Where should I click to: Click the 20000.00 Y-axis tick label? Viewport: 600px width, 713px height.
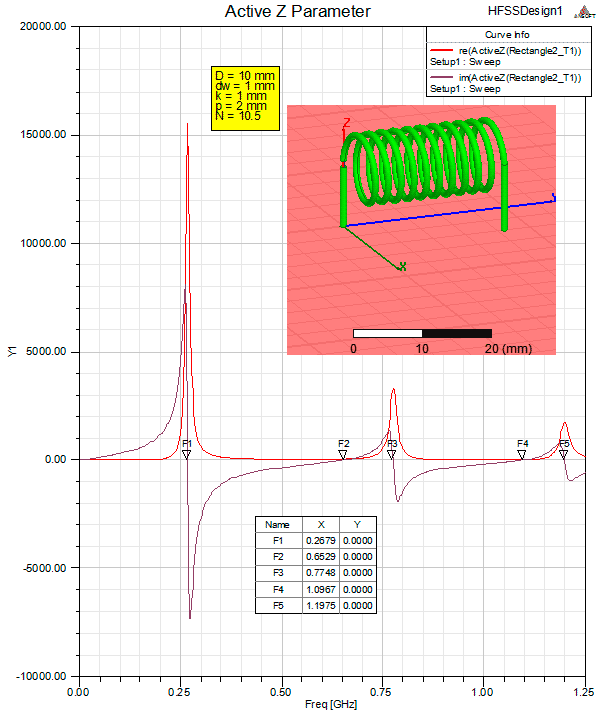[x=43, y=26]
